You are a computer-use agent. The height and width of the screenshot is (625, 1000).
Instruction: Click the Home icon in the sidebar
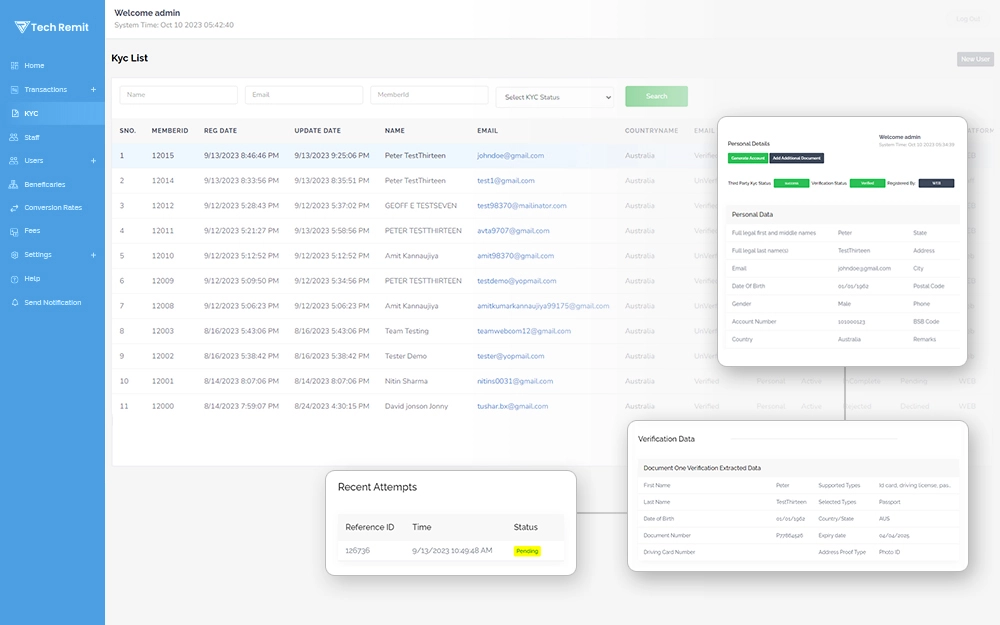tap(14, 66)
